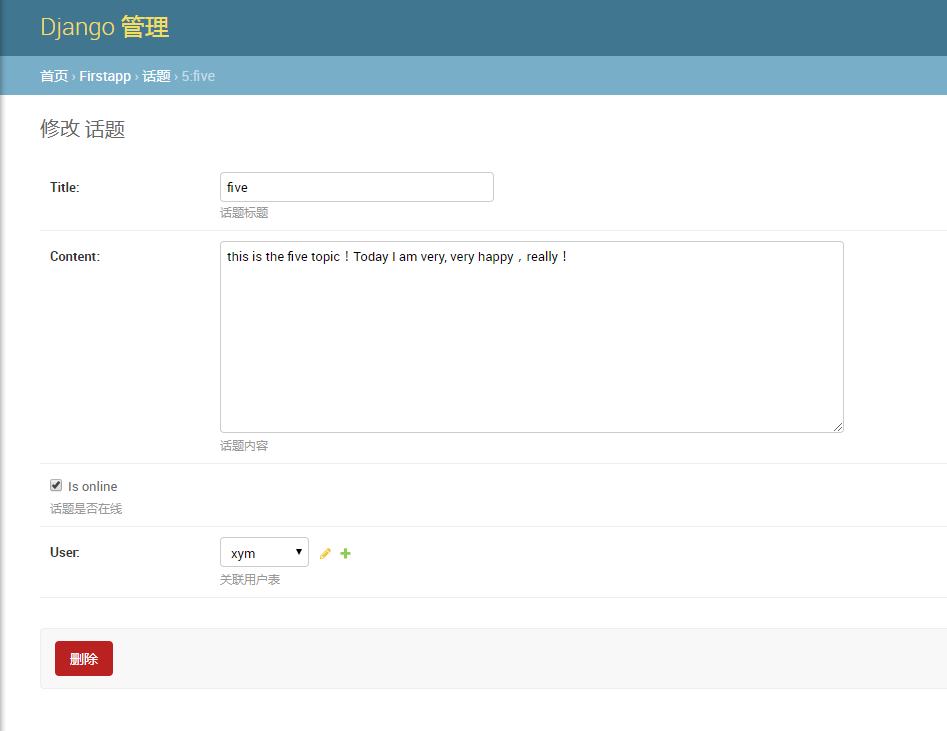Focus the Title field containing five
The height and width of the screenshot is (731, 947).
point(357,187)
